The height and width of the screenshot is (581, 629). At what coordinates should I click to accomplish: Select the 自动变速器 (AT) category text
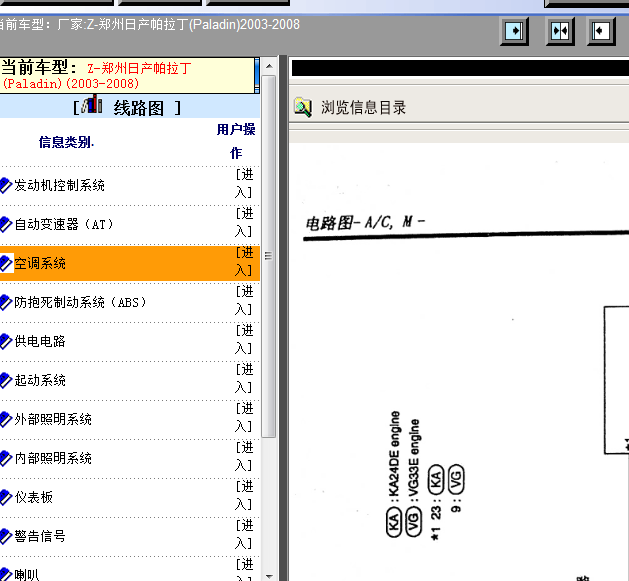coord(64,224)
